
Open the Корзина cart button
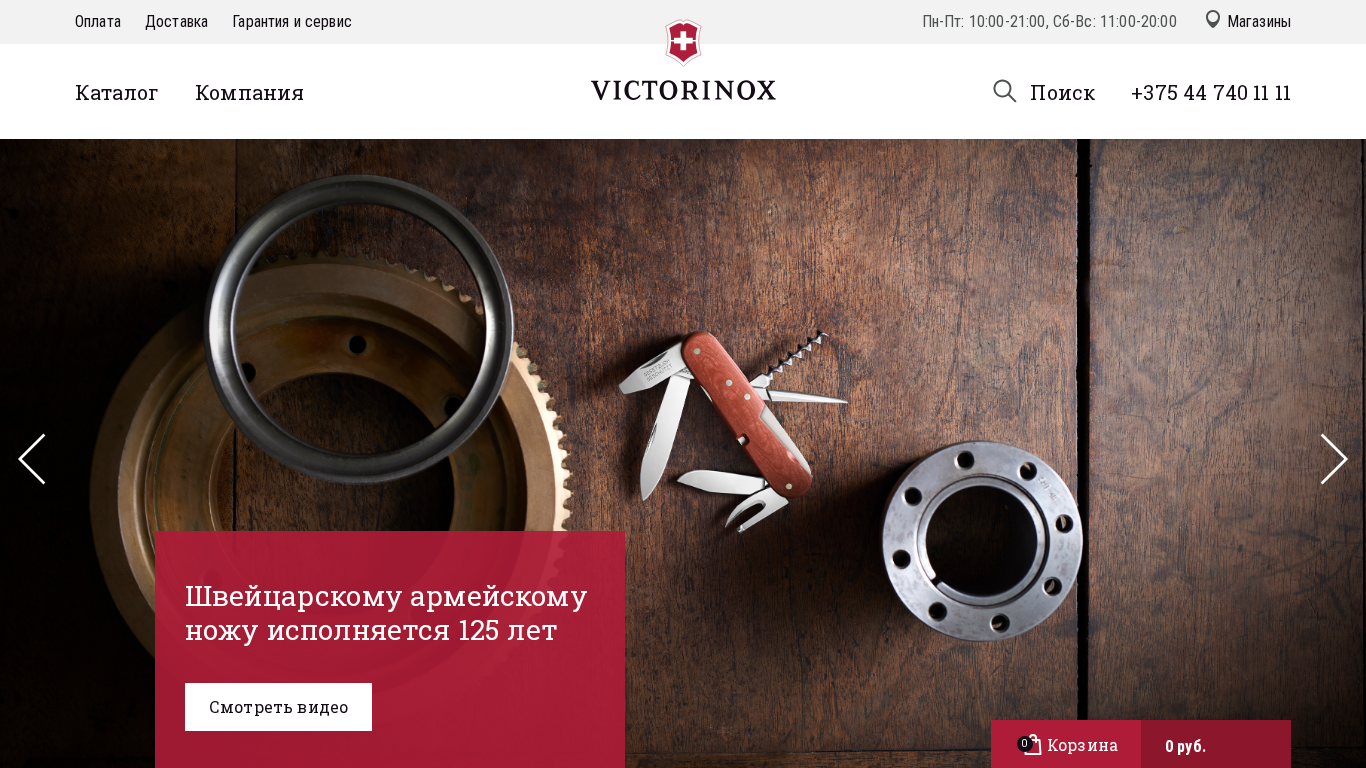coord(1066,744)
